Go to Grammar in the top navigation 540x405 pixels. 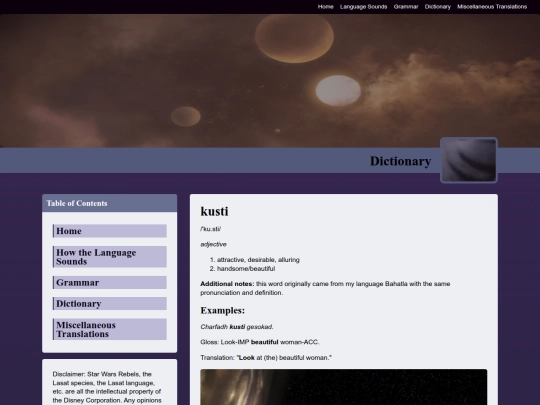pyautogui.click(x=406, y=7)
